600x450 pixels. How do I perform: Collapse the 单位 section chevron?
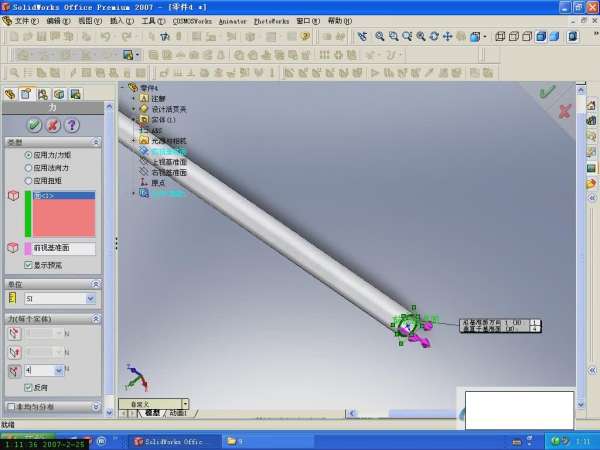click(95, 284)
